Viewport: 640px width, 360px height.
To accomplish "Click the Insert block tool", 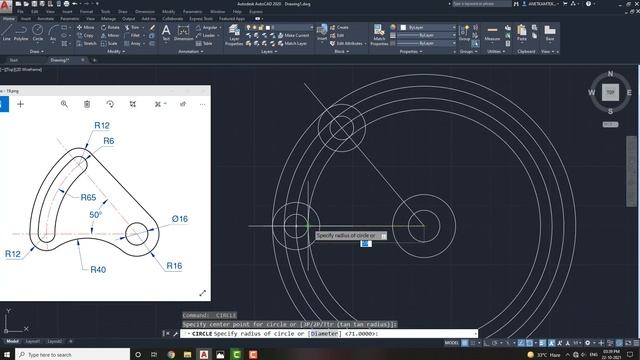I will 322,32.
